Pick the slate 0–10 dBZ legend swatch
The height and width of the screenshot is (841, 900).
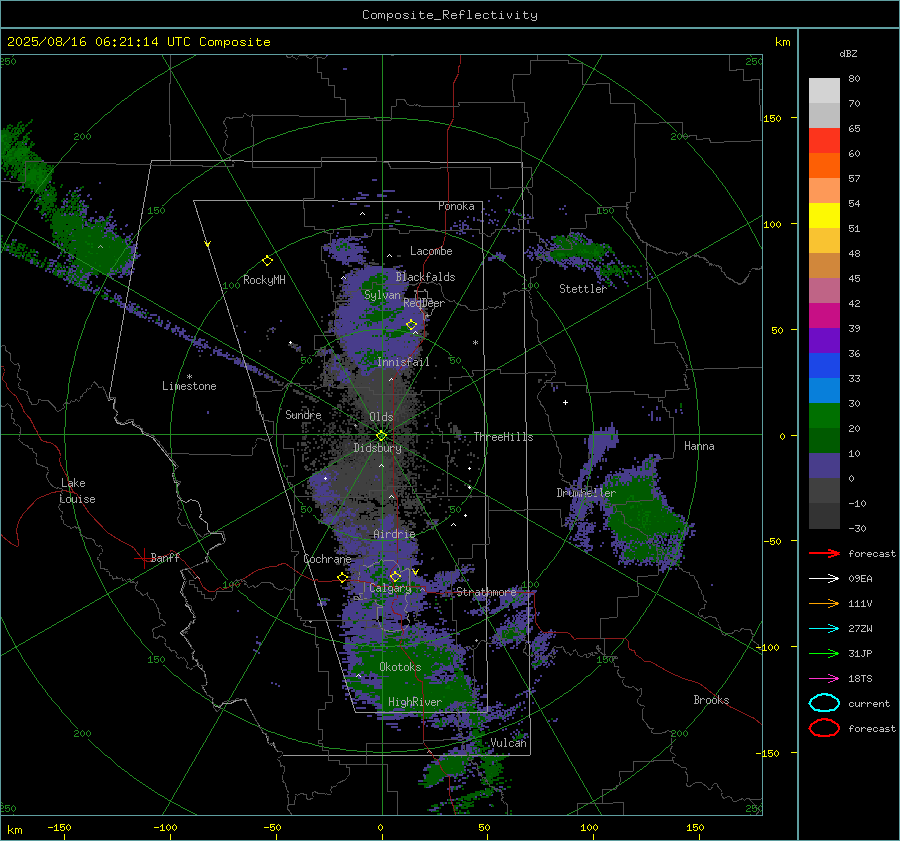click(x=824, y=465)
